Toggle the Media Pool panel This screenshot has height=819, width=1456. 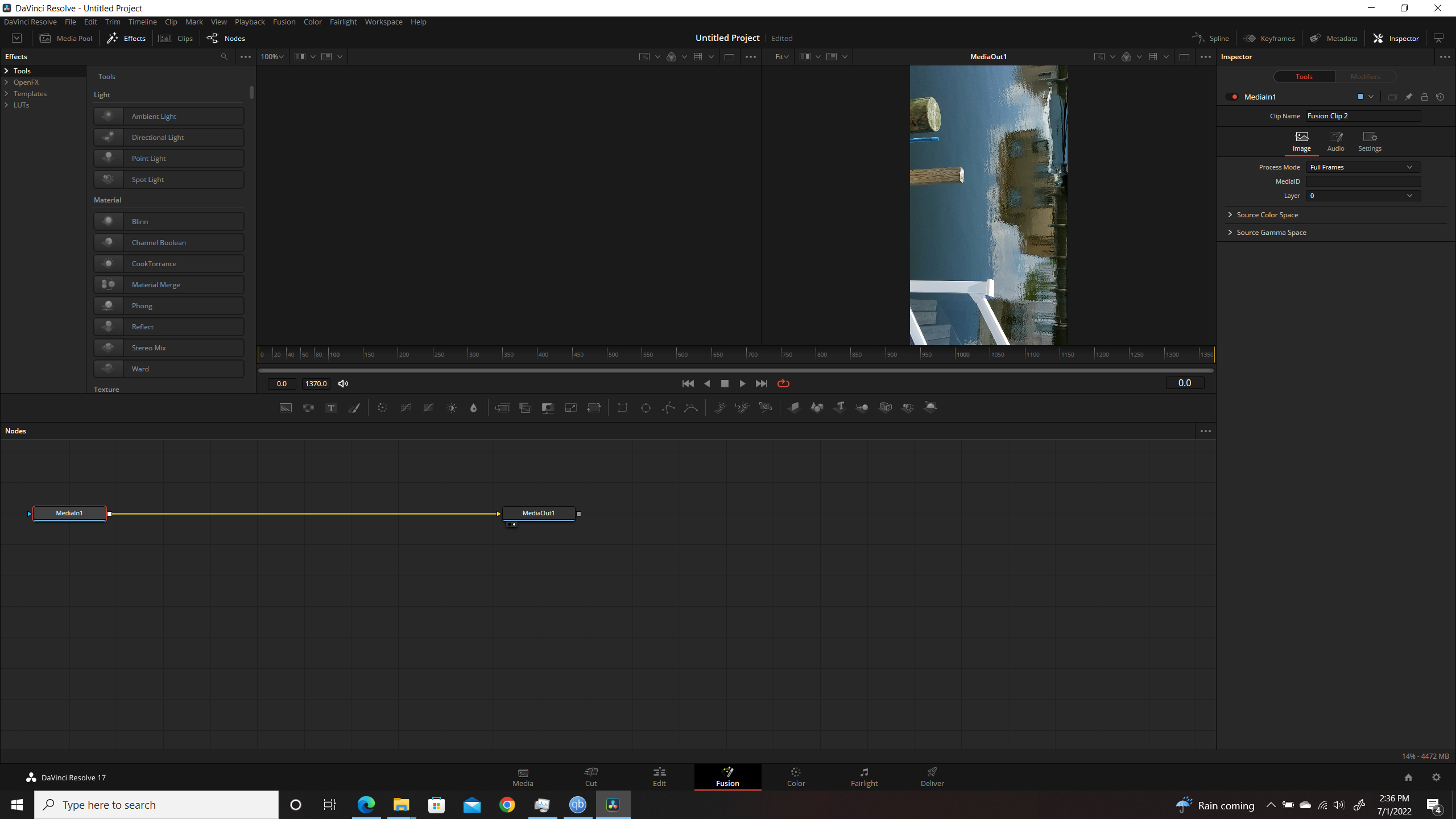66,39
